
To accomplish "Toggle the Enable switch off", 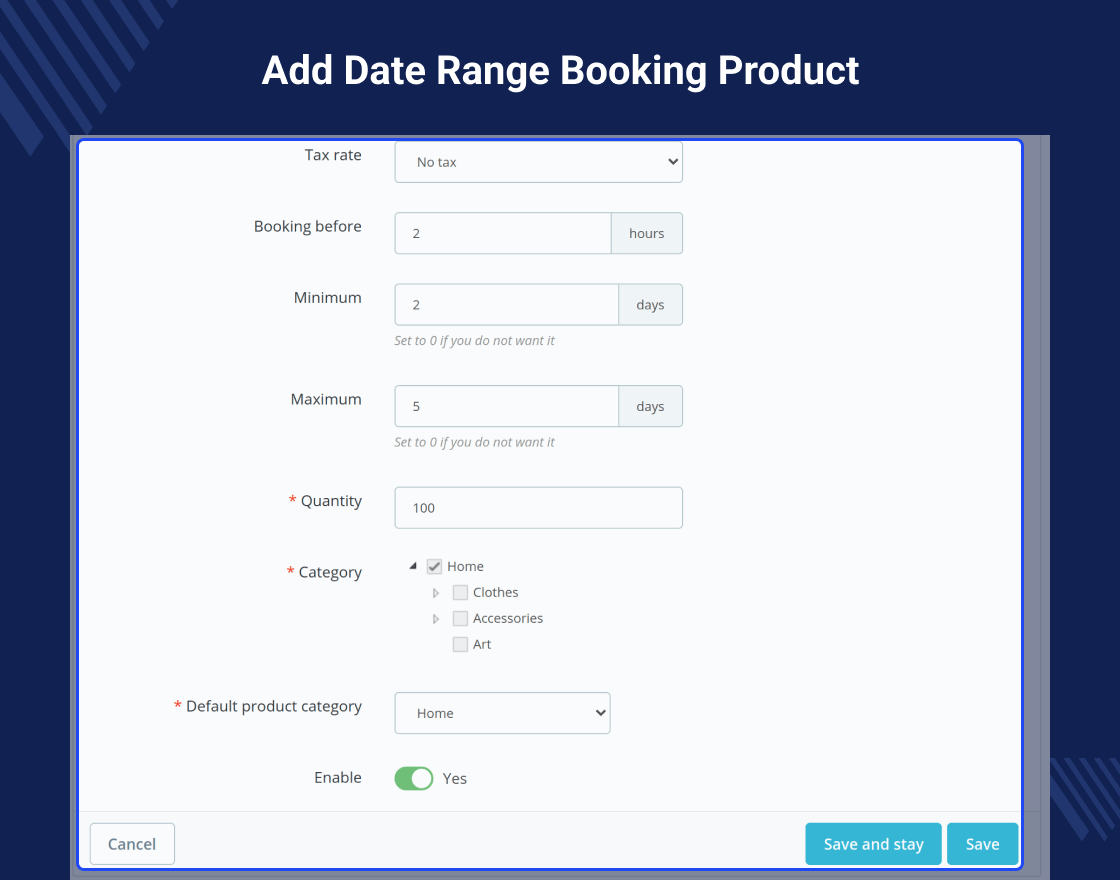I will 414,778.
